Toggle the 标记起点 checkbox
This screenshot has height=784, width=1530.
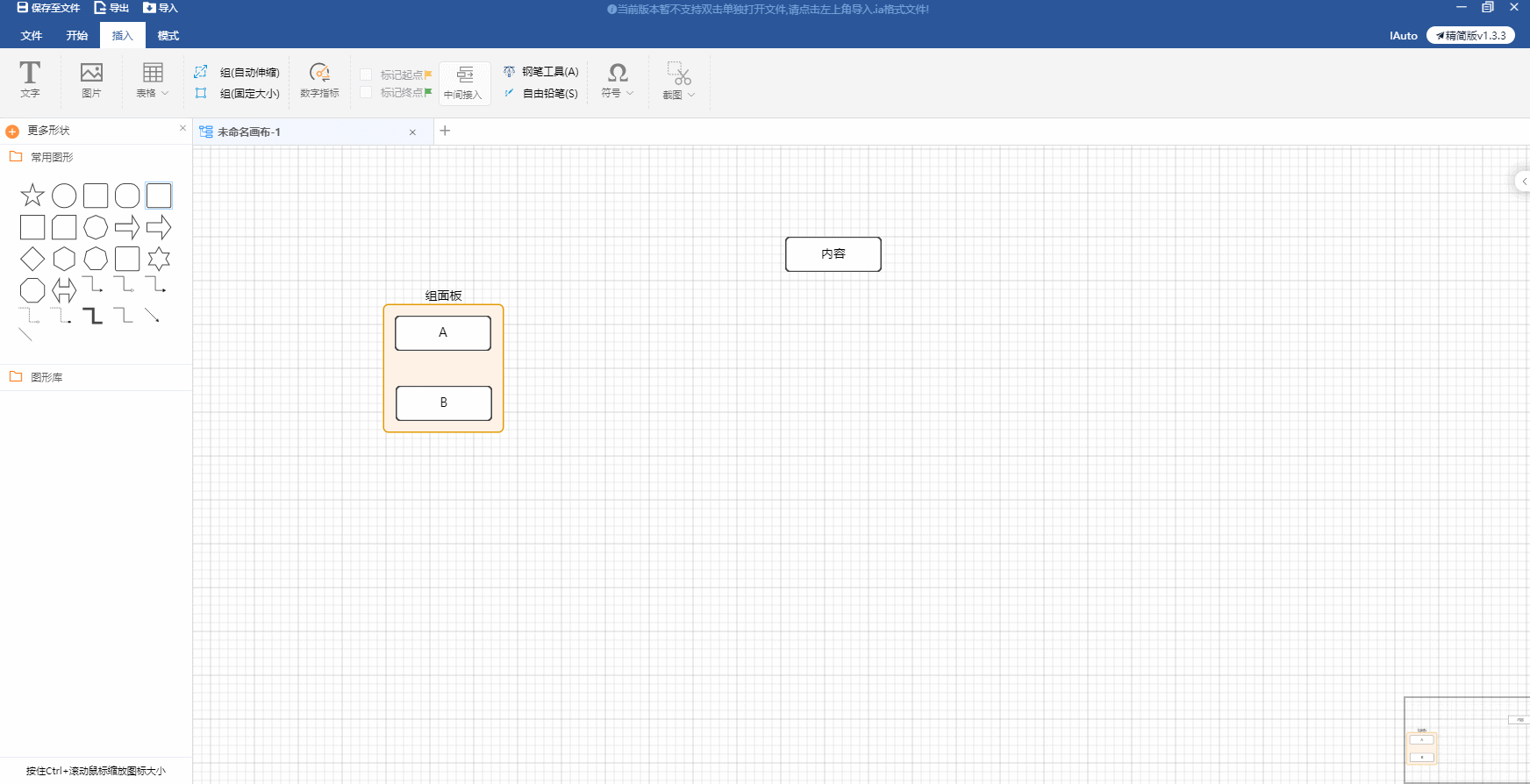366,75
